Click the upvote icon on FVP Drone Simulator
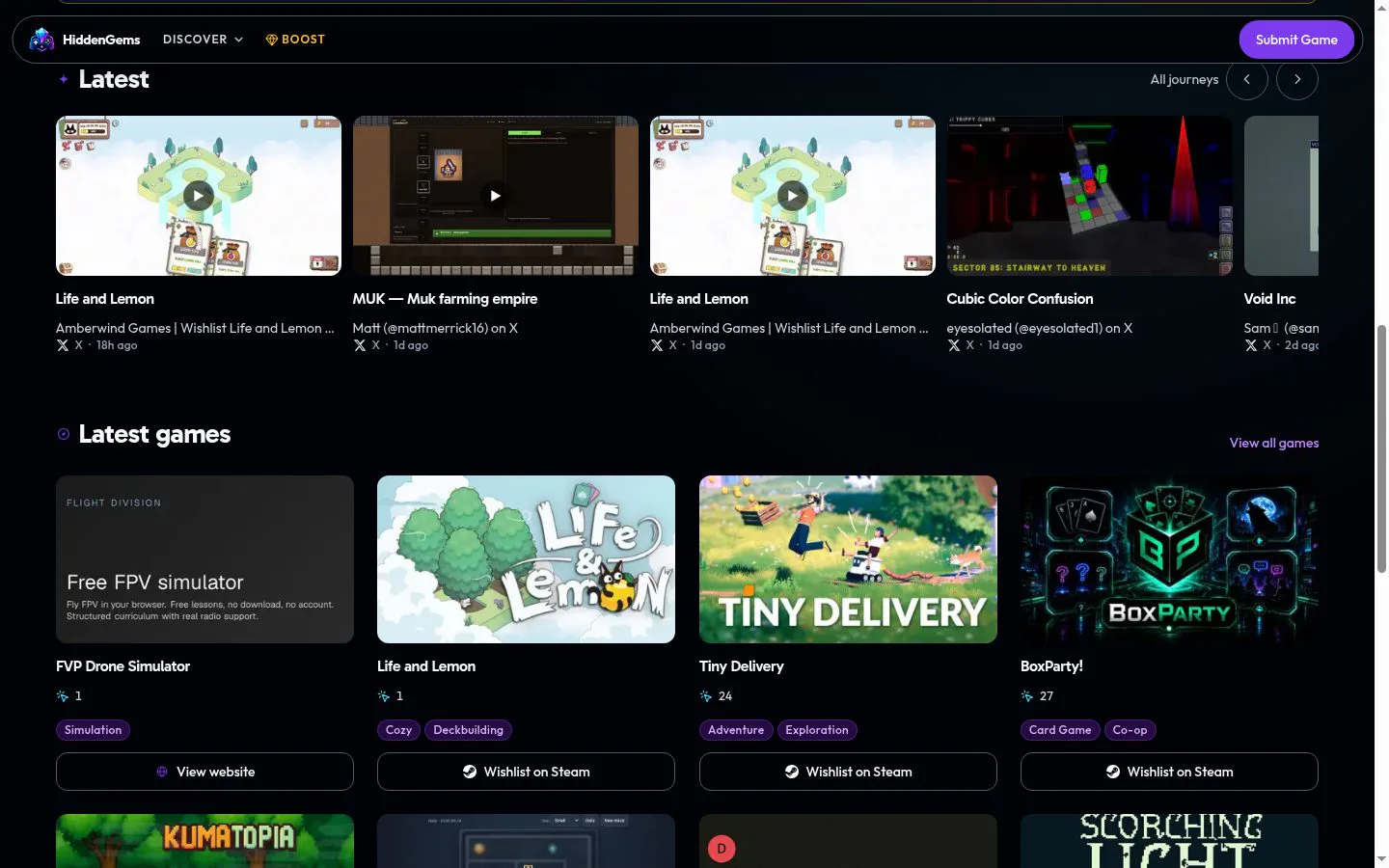Screen dimensions: 1389x868 [x=63, y=696]
